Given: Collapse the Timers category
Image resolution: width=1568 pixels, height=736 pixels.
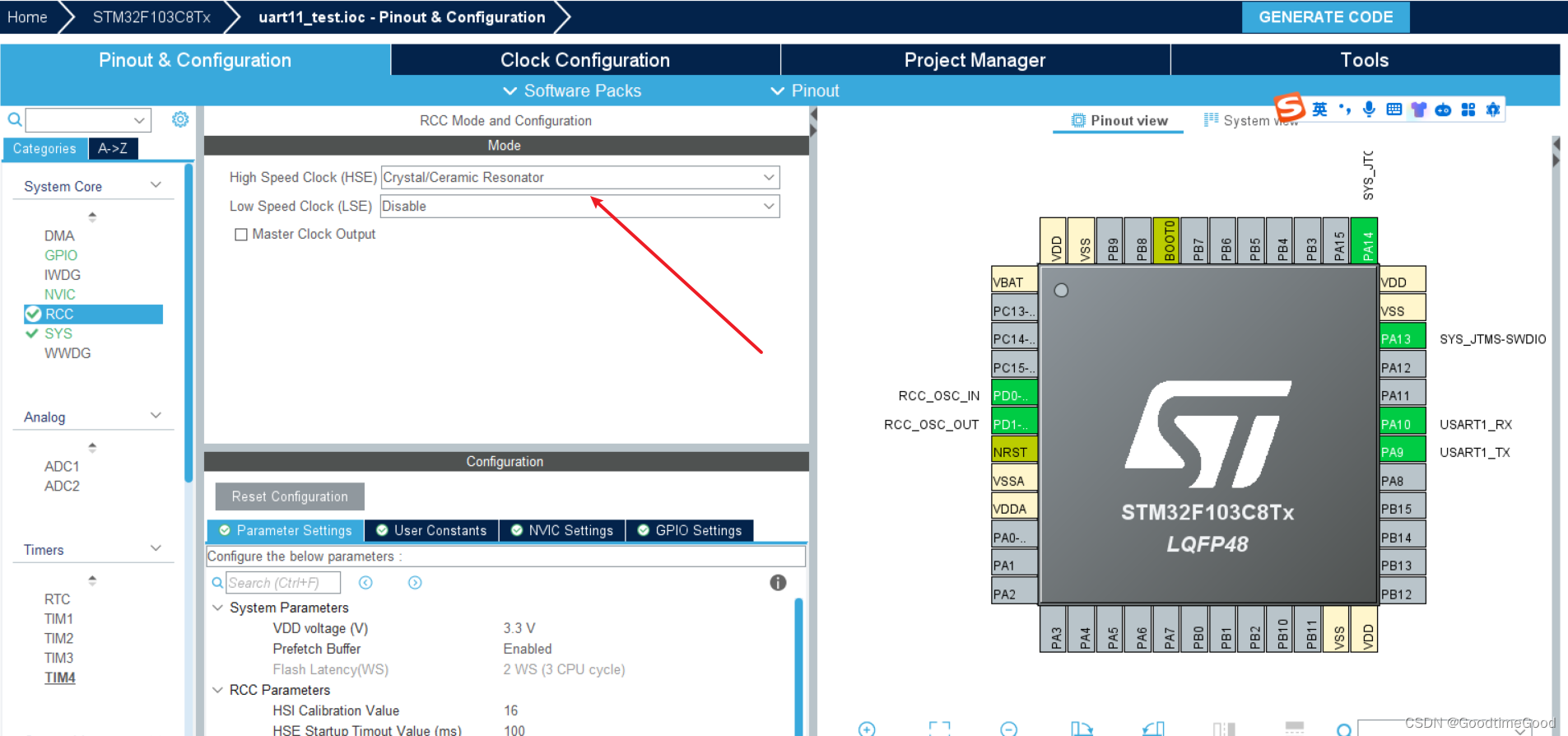Looking at the screenshot, I should click(156, 548).
